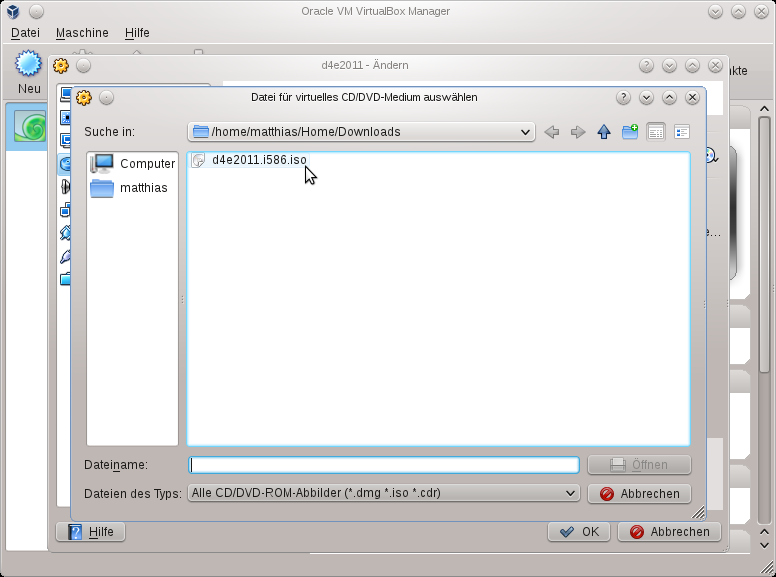Click the Öffnen button
Viewport: 776px width, 577px height.
tap(639, 465)
